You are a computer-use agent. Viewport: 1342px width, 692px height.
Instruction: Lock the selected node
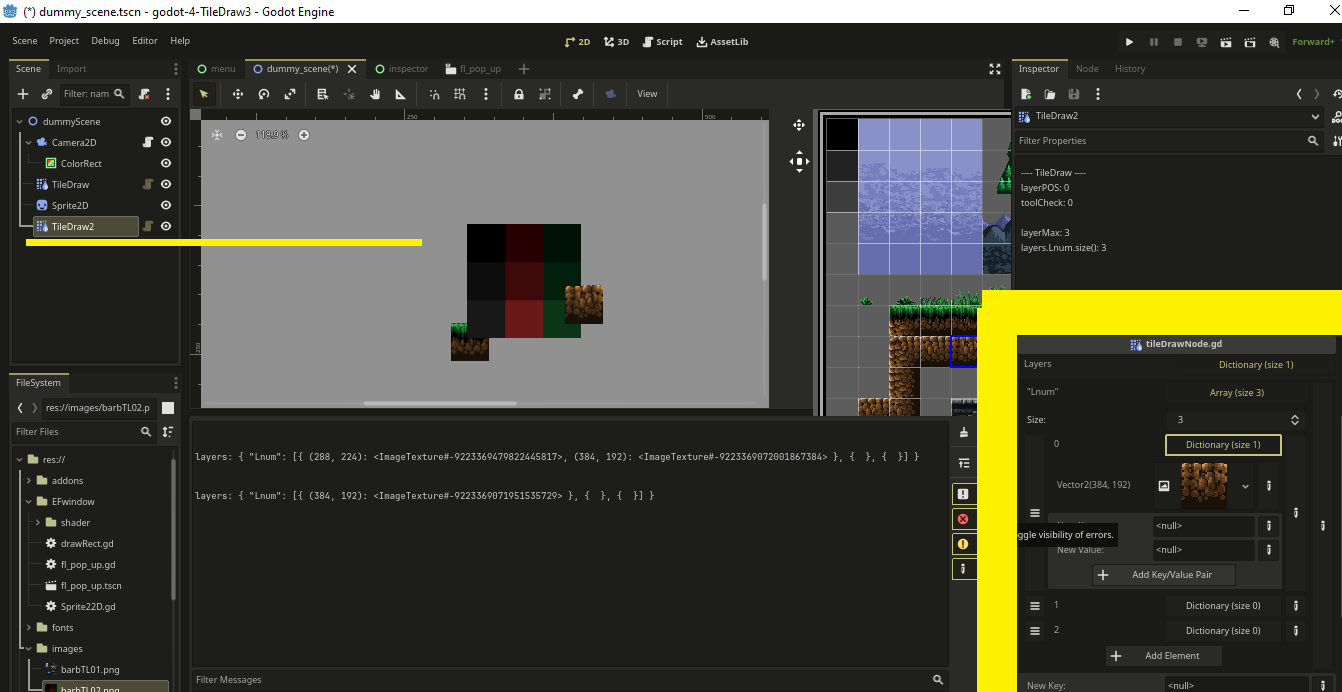pos(519,94)
